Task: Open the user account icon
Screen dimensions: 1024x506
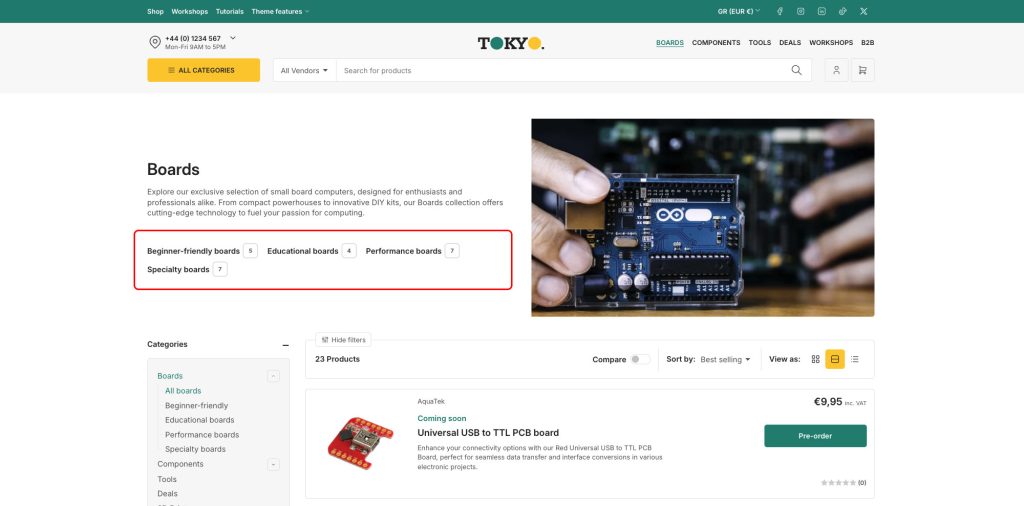Action: 836,71
